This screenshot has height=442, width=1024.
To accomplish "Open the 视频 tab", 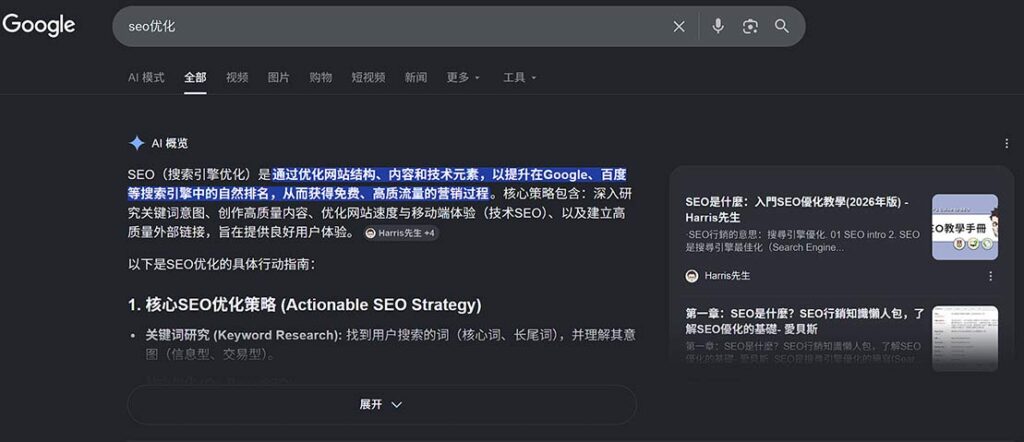I will point(237,77).
